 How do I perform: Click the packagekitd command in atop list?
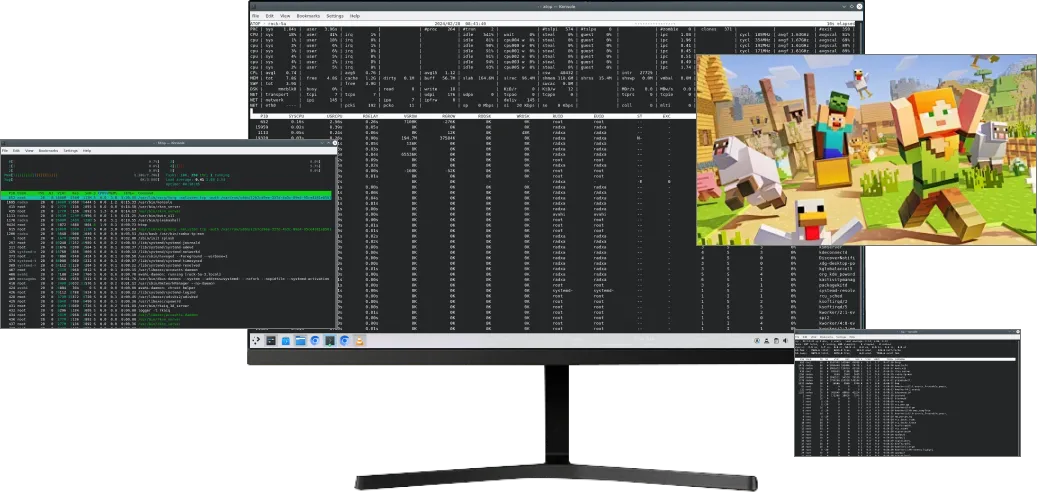(833, 285)
